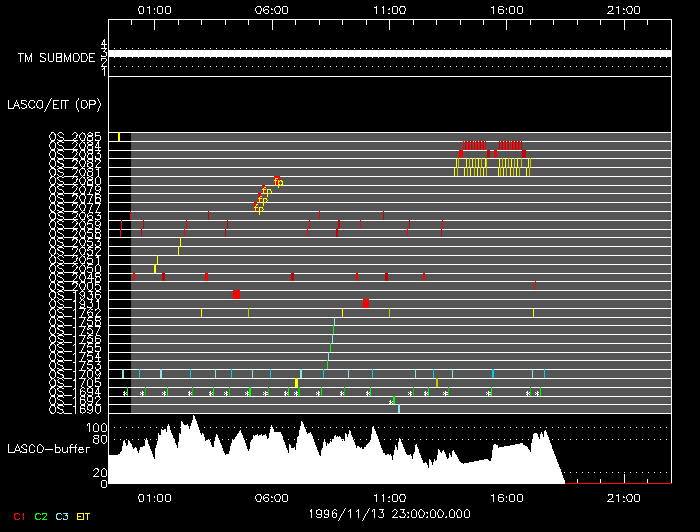700x532 pixels.
Task: Click the OS_2085 row label
Action: tap(75, 136)
